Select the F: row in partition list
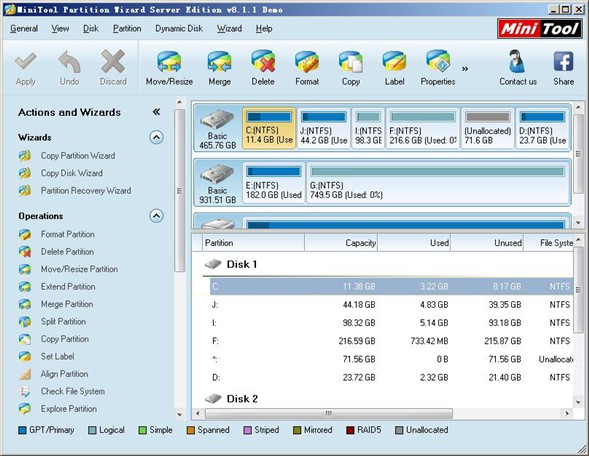The image size is (589, 456). coord(391,341)
